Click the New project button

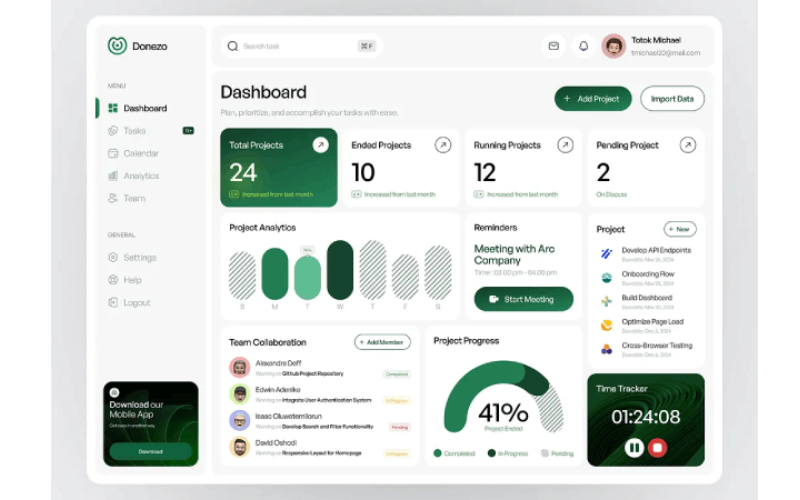pos(680,229)
